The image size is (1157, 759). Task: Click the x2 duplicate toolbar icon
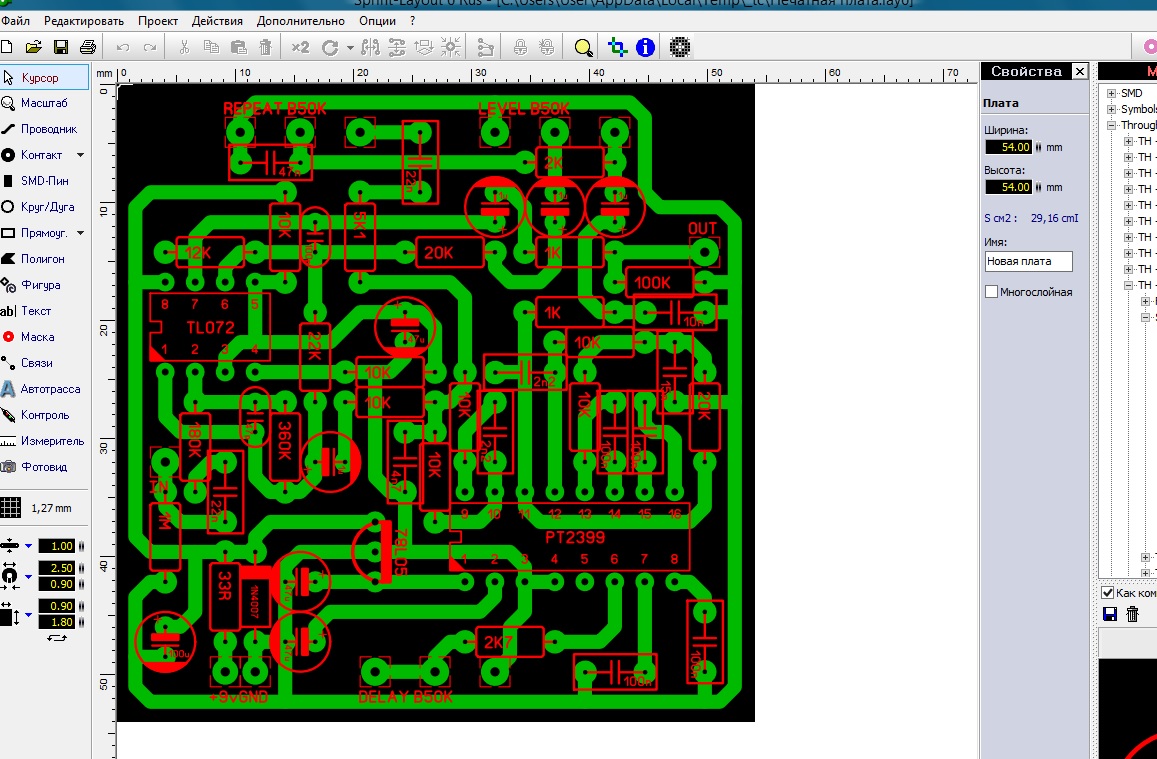300,47
